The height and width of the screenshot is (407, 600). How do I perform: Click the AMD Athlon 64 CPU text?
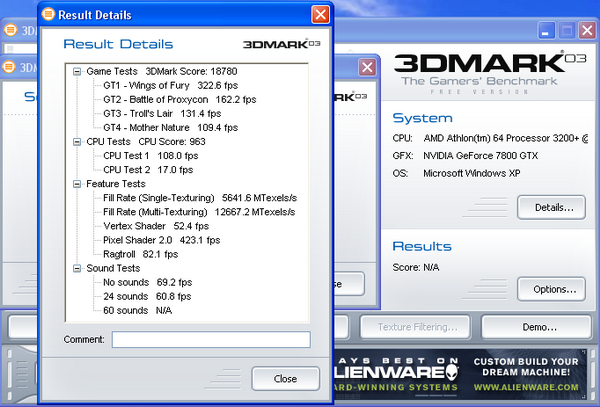[x=505, y=138]
